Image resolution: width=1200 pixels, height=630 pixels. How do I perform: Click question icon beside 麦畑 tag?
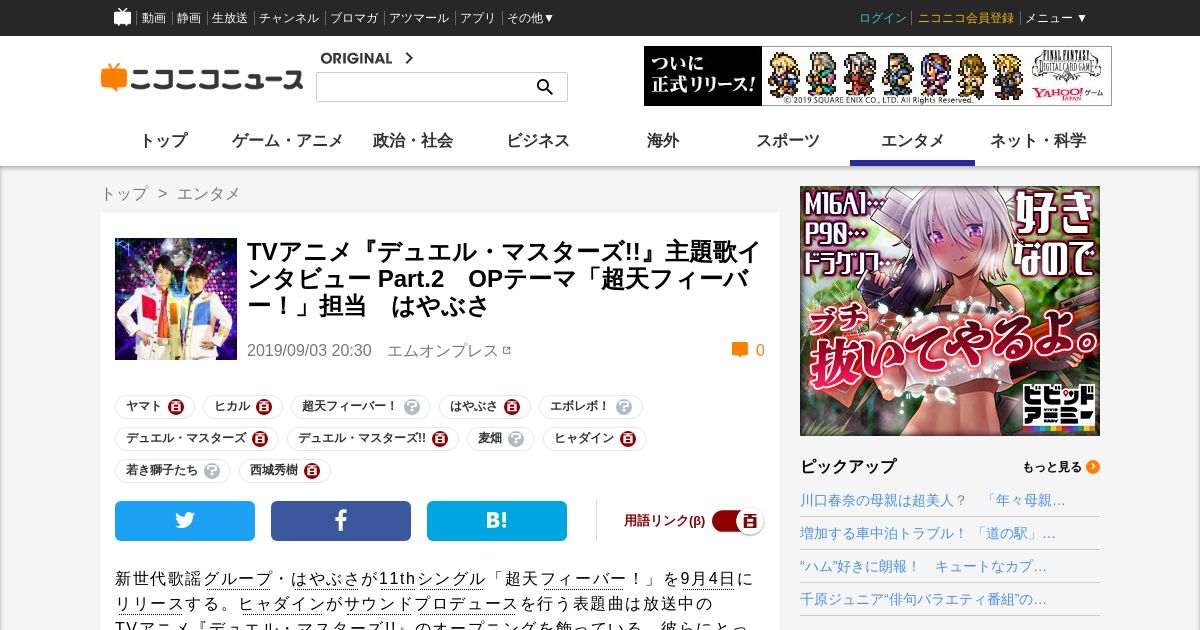516,439
